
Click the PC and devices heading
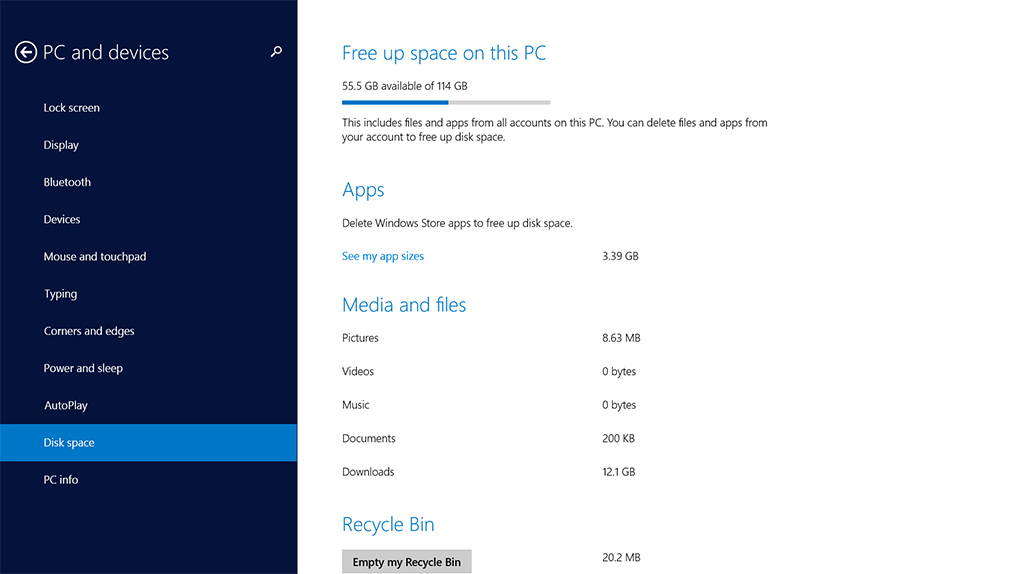point(106,53)
